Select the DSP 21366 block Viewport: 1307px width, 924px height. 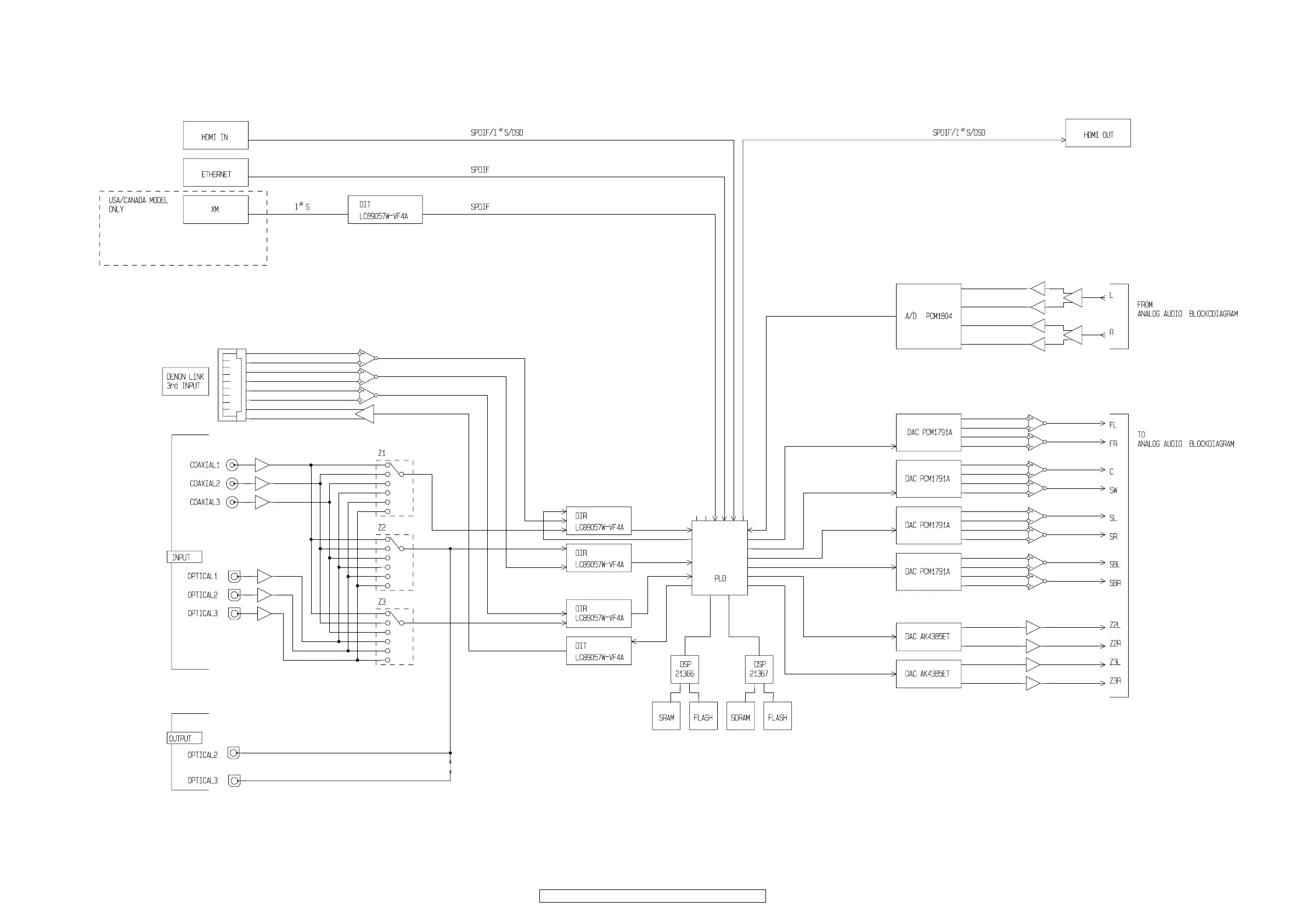684,669
